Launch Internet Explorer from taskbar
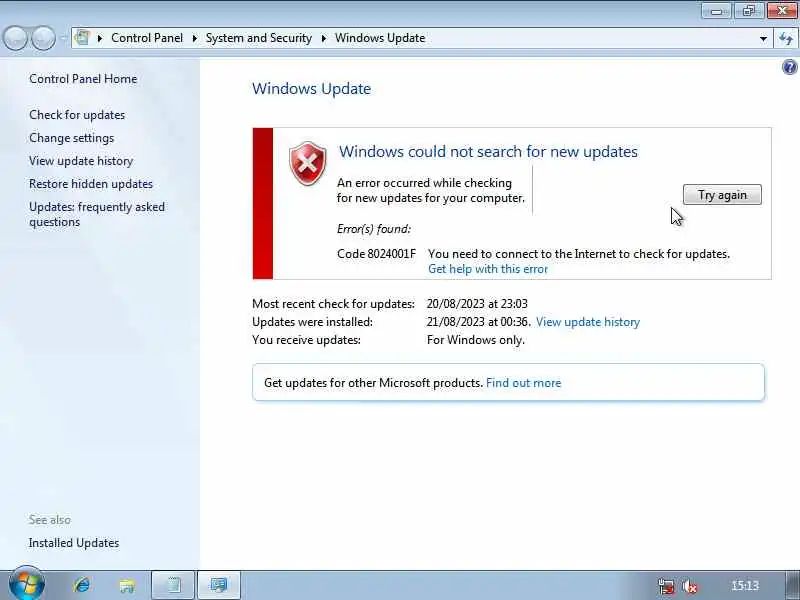Viewport: 800px width, 600px height. tap(82, 585)
